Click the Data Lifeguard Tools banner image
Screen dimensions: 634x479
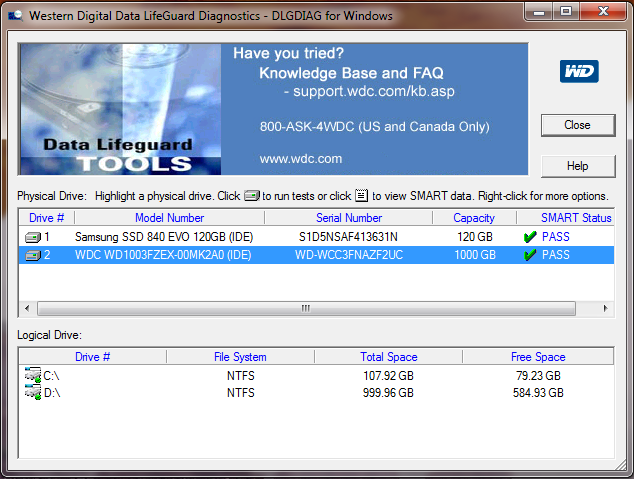120,109
